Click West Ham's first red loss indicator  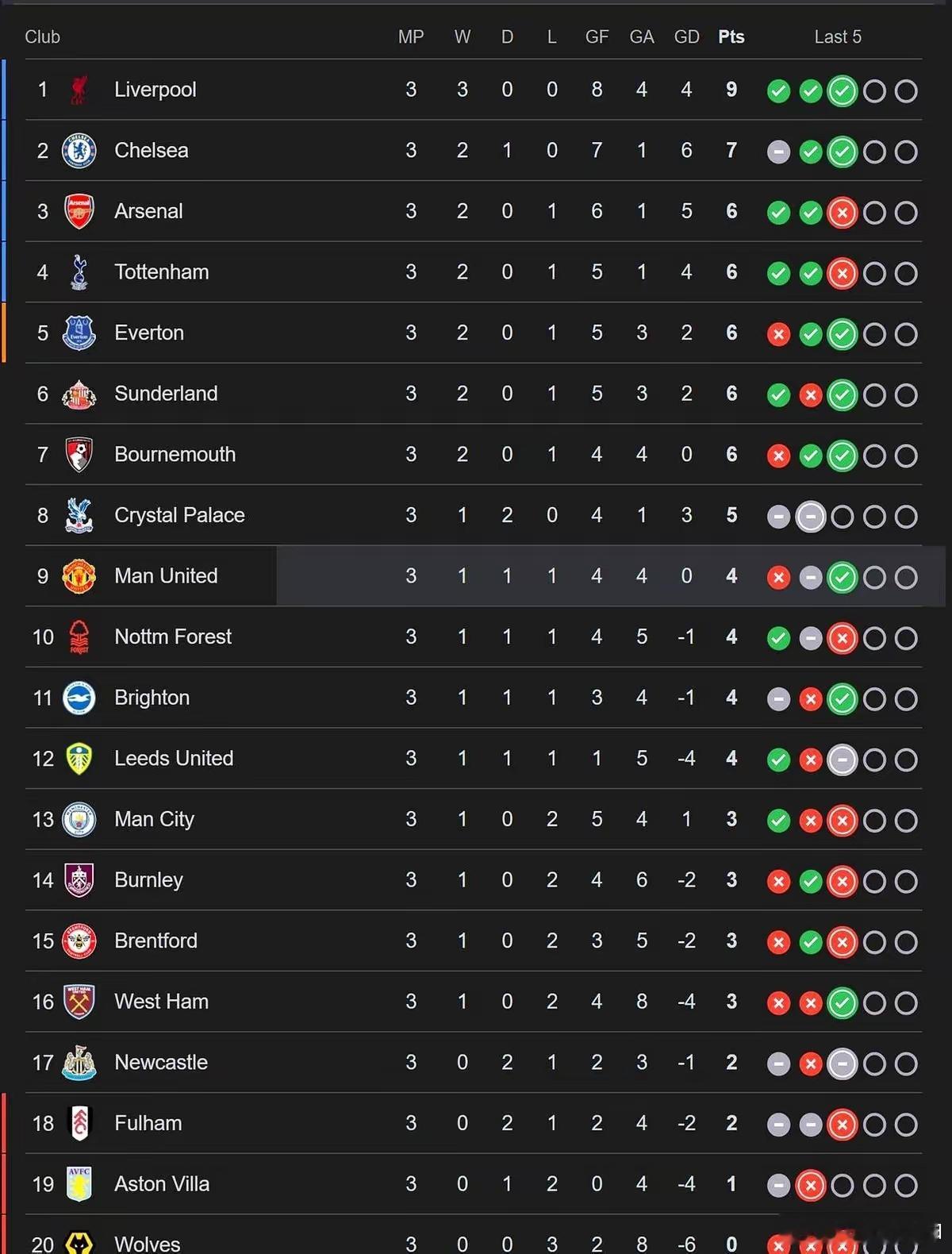click(778, 1003)
